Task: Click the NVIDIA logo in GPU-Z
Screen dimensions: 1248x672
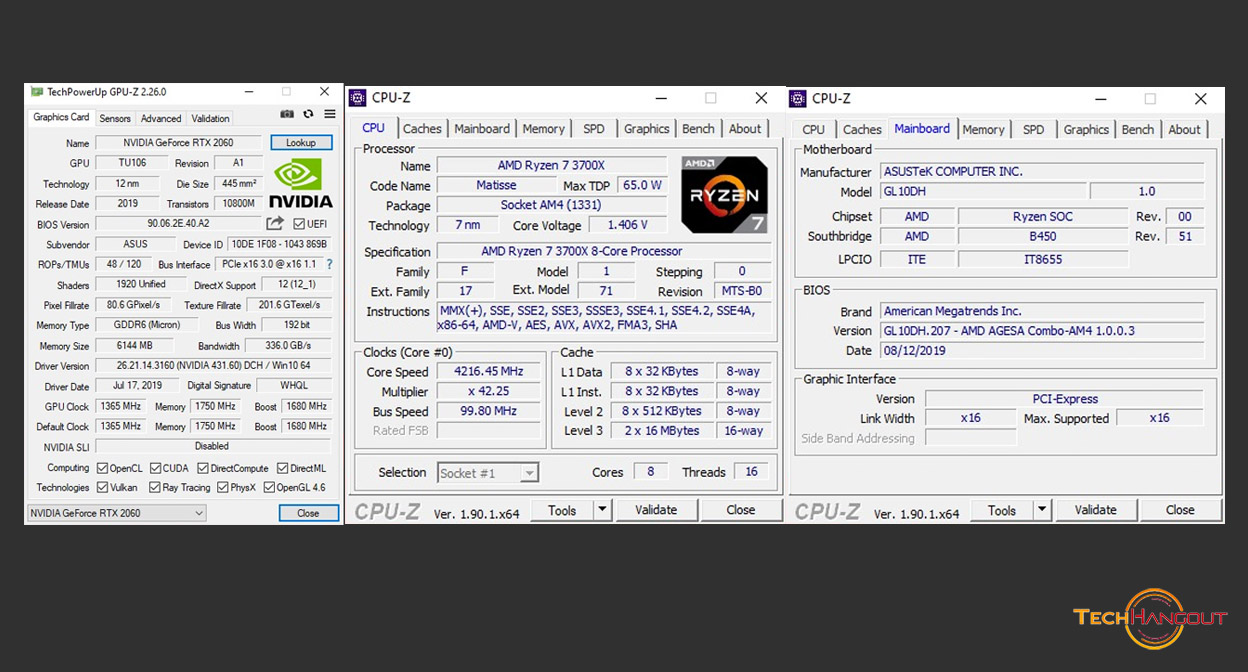Action: pyautogui.click(x=302, y=183)
